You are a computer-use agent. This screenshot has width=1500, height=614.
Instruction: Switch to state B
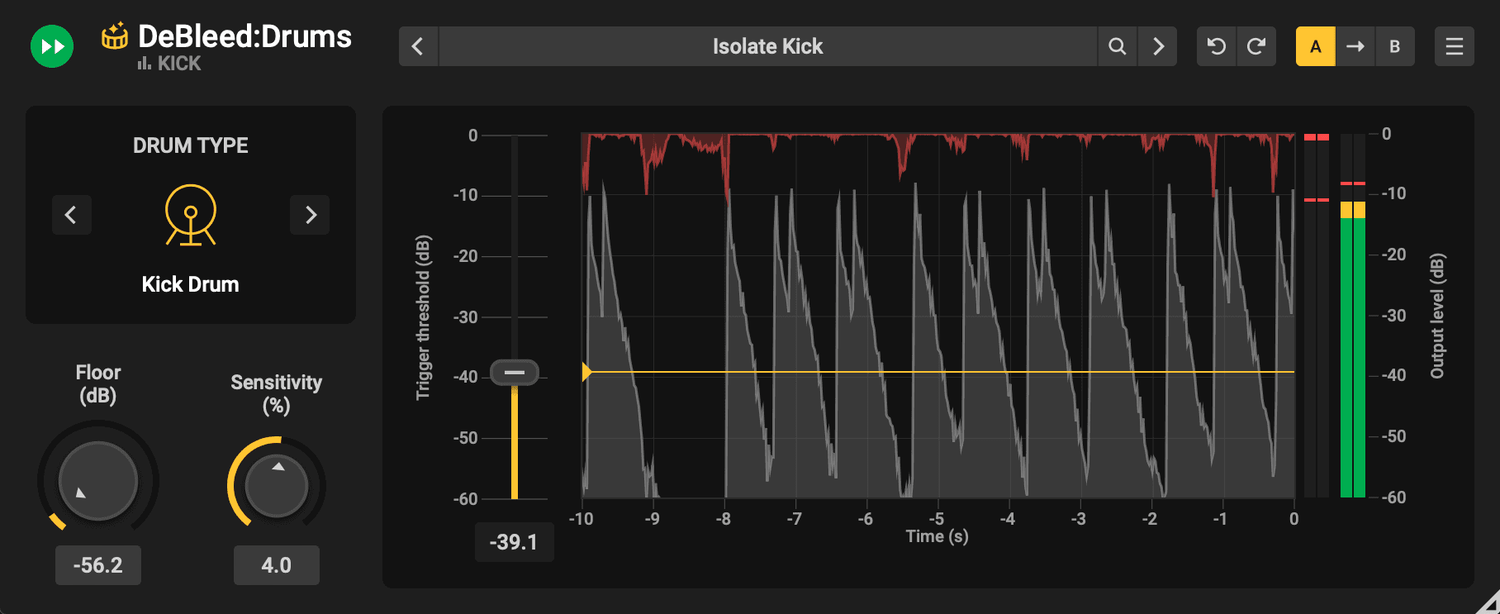click(1394, 46)
